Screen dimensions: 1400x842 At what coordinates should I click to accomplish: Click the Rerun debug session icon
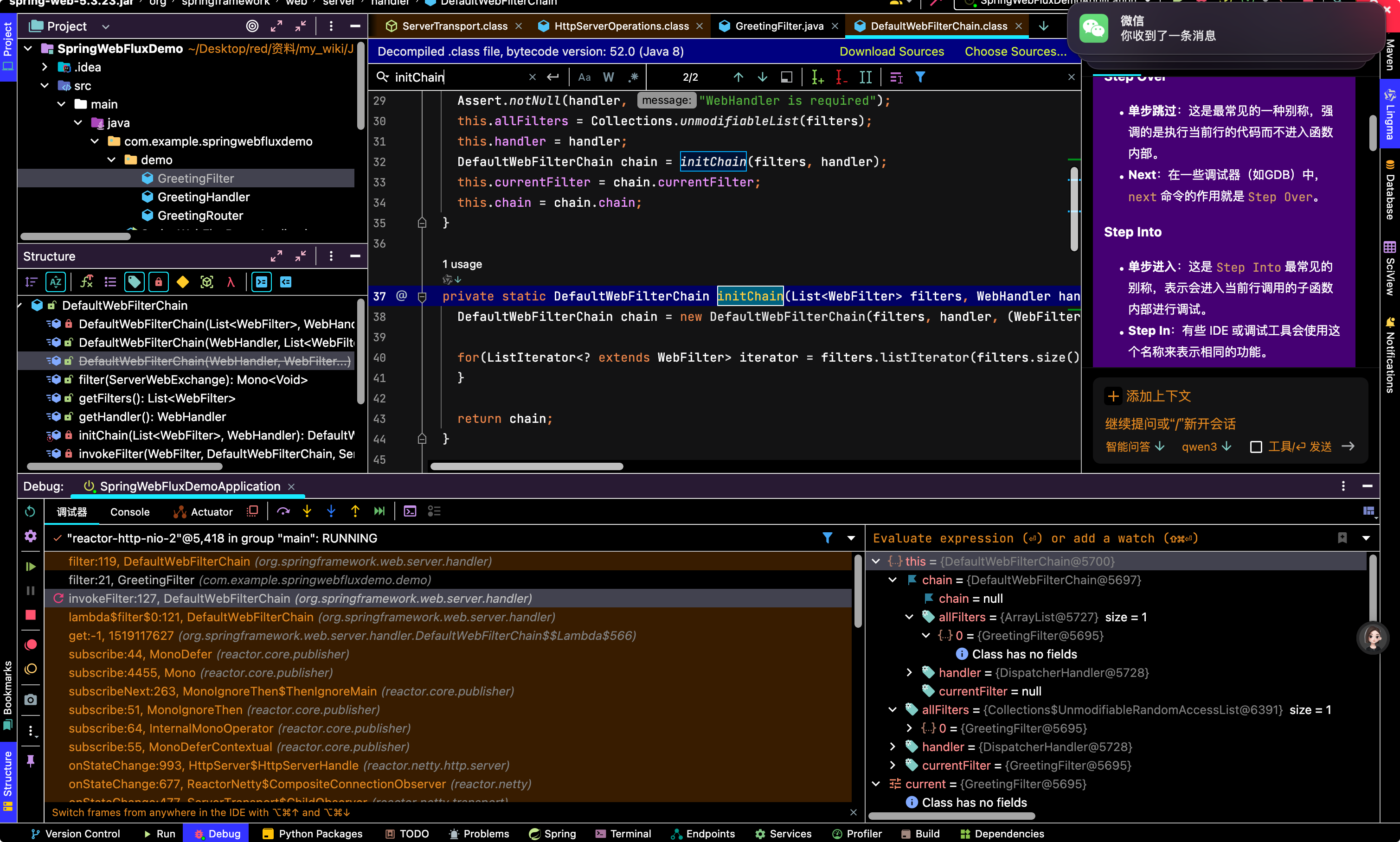coord(31,511)
